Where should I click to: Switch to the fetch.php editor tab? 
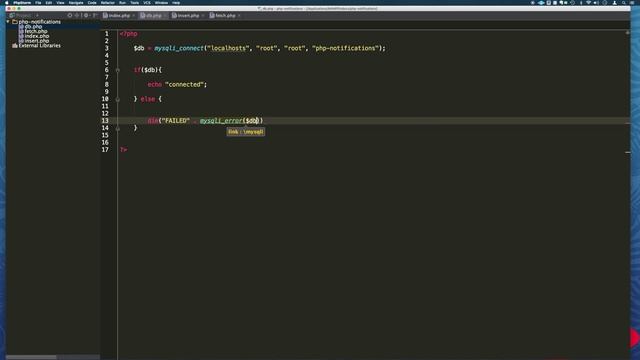coord(225,16)
